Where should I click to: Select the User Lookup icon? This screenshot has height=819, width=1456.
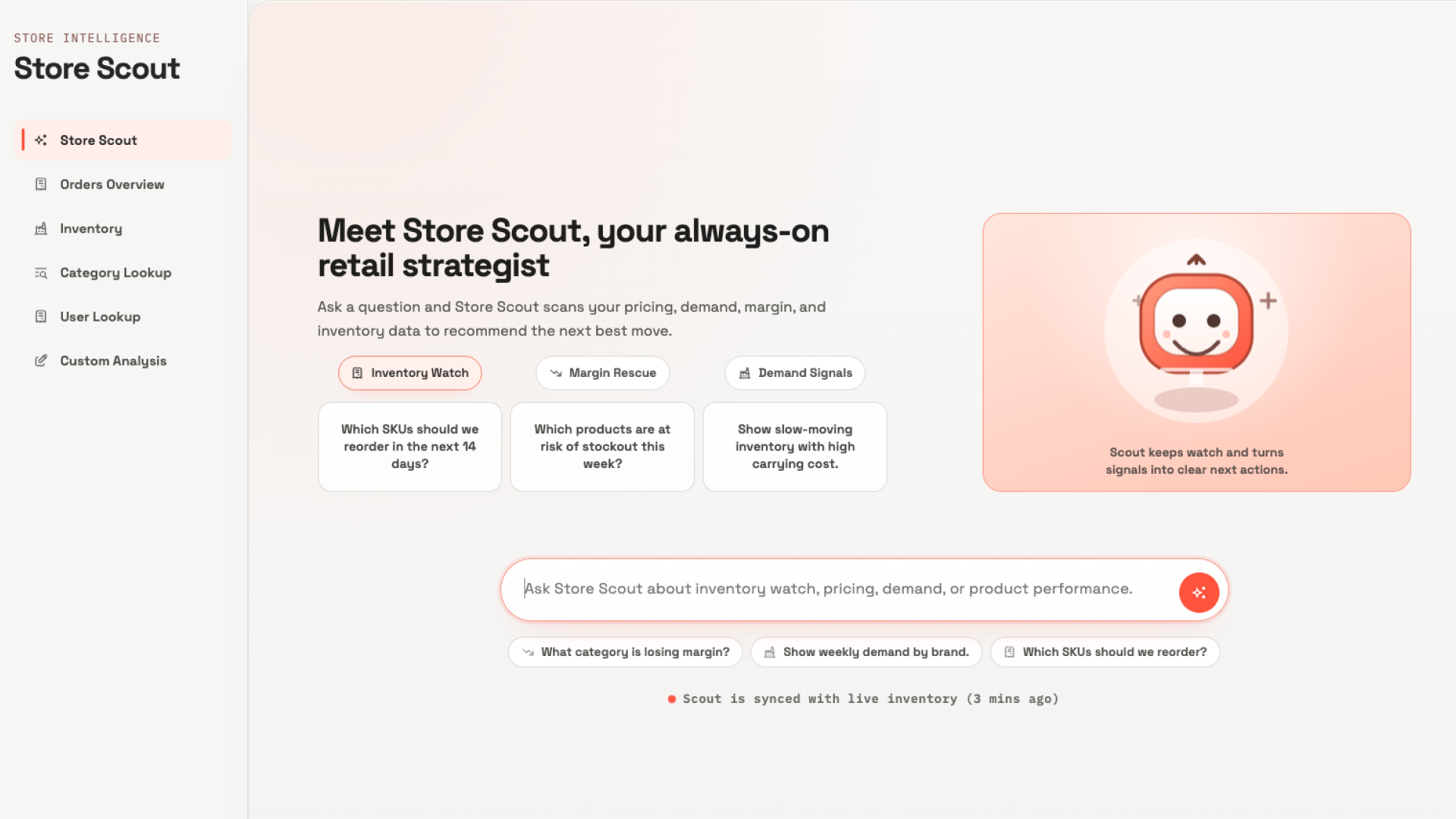(41, 316)
